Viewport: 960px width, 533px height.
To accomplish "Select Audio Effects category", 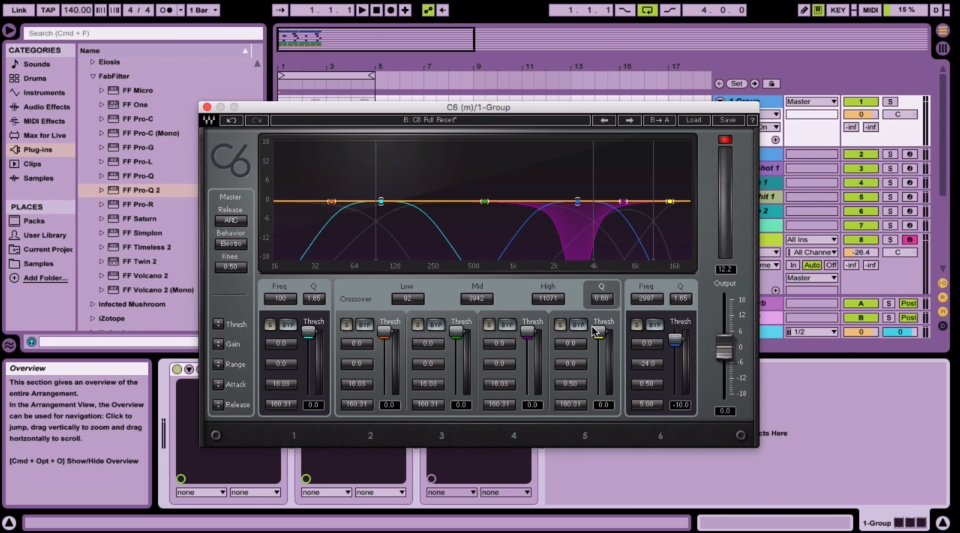I will pyautogui.click(x=47, y=106).
